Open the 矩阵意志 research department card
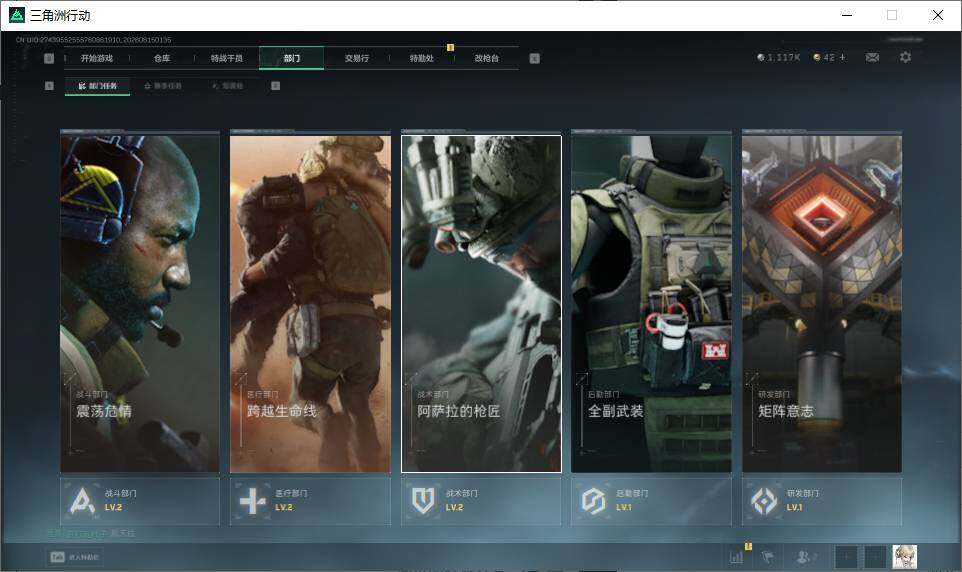The image size is (962, 572). point(822,304)
